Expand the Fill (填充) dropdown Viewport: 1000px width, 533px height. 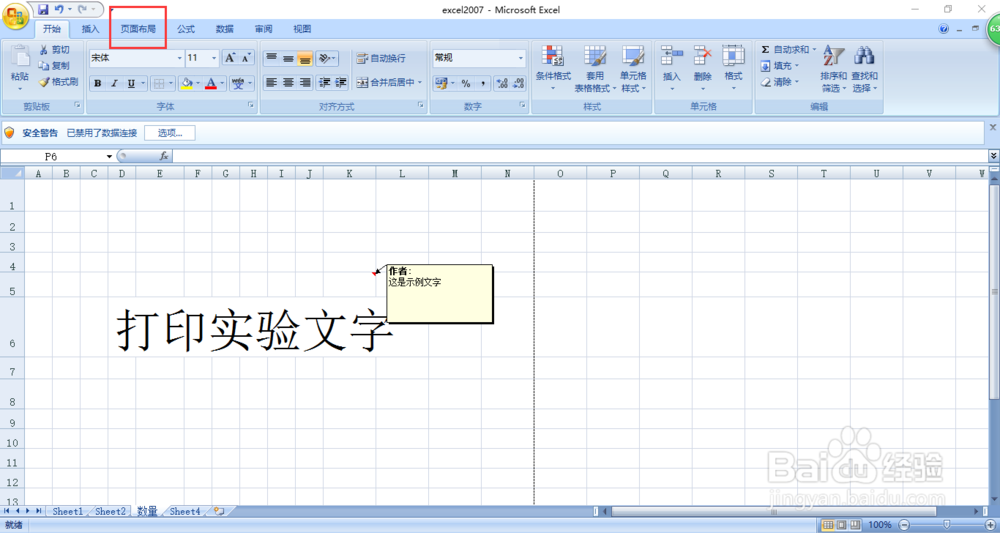click(x=797, y=66)
